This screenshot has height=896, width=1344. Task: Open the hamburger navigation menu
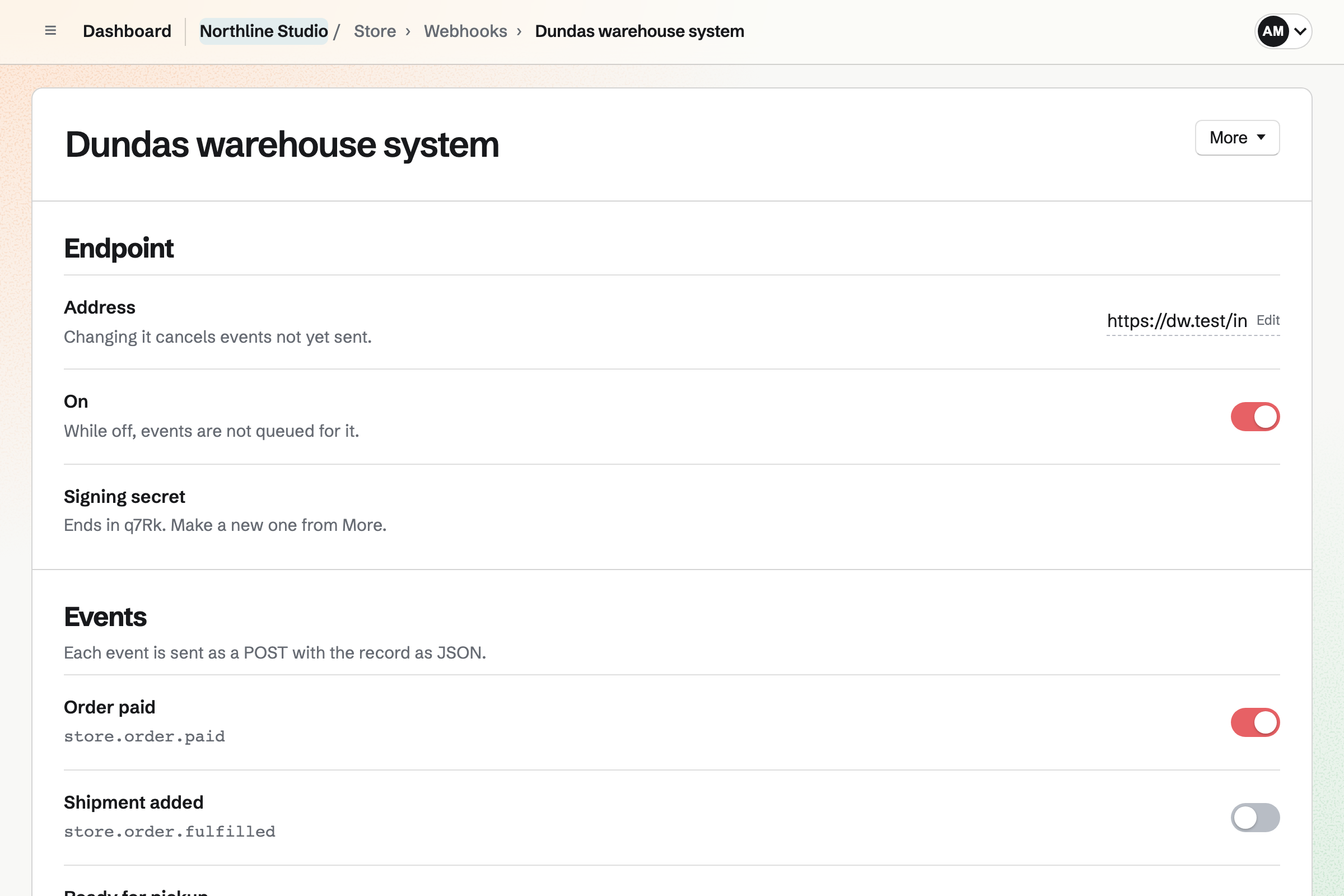(x=50, y=31)
